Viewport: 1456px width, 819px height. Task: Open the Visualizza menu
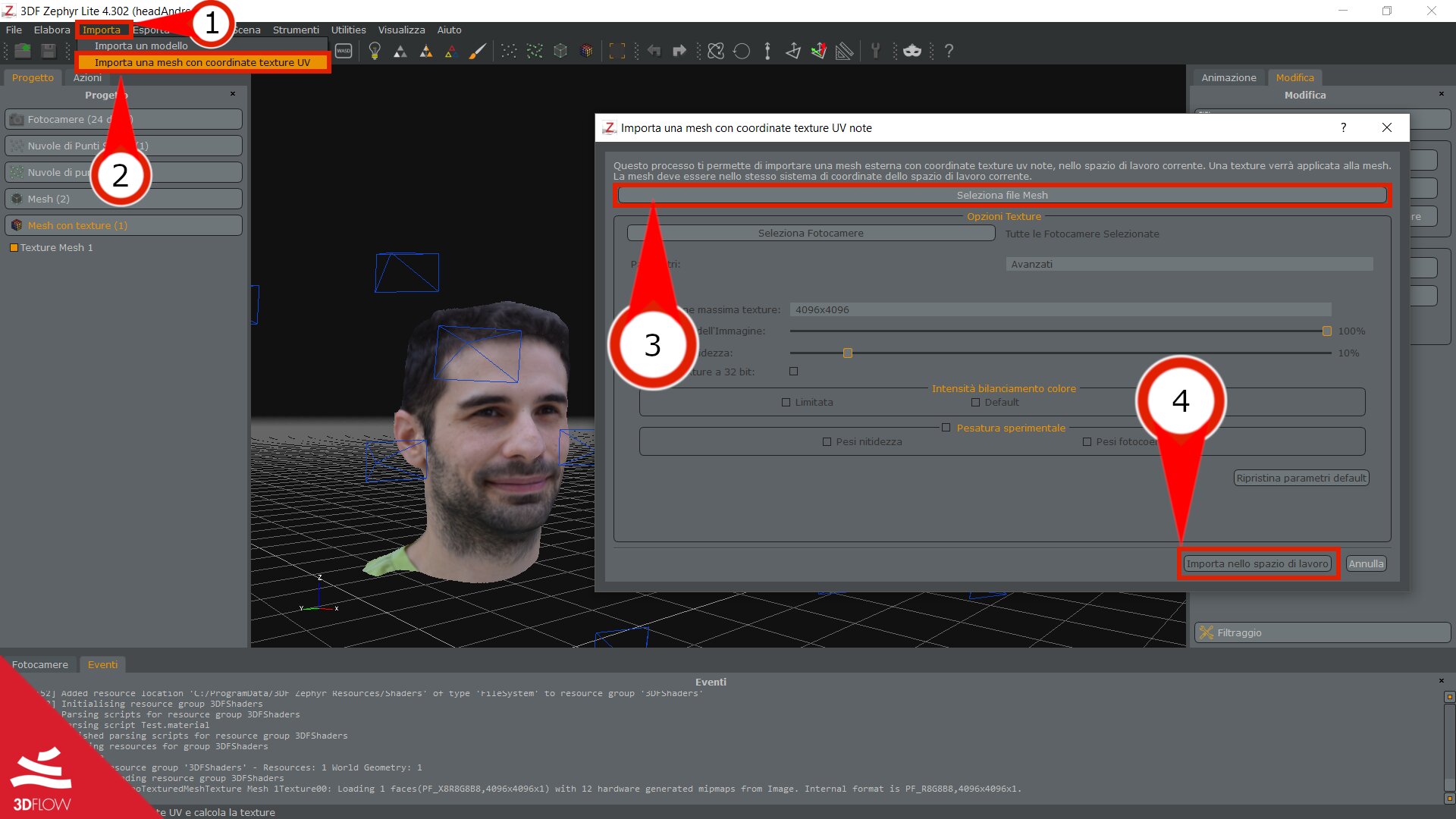(401, 30)
